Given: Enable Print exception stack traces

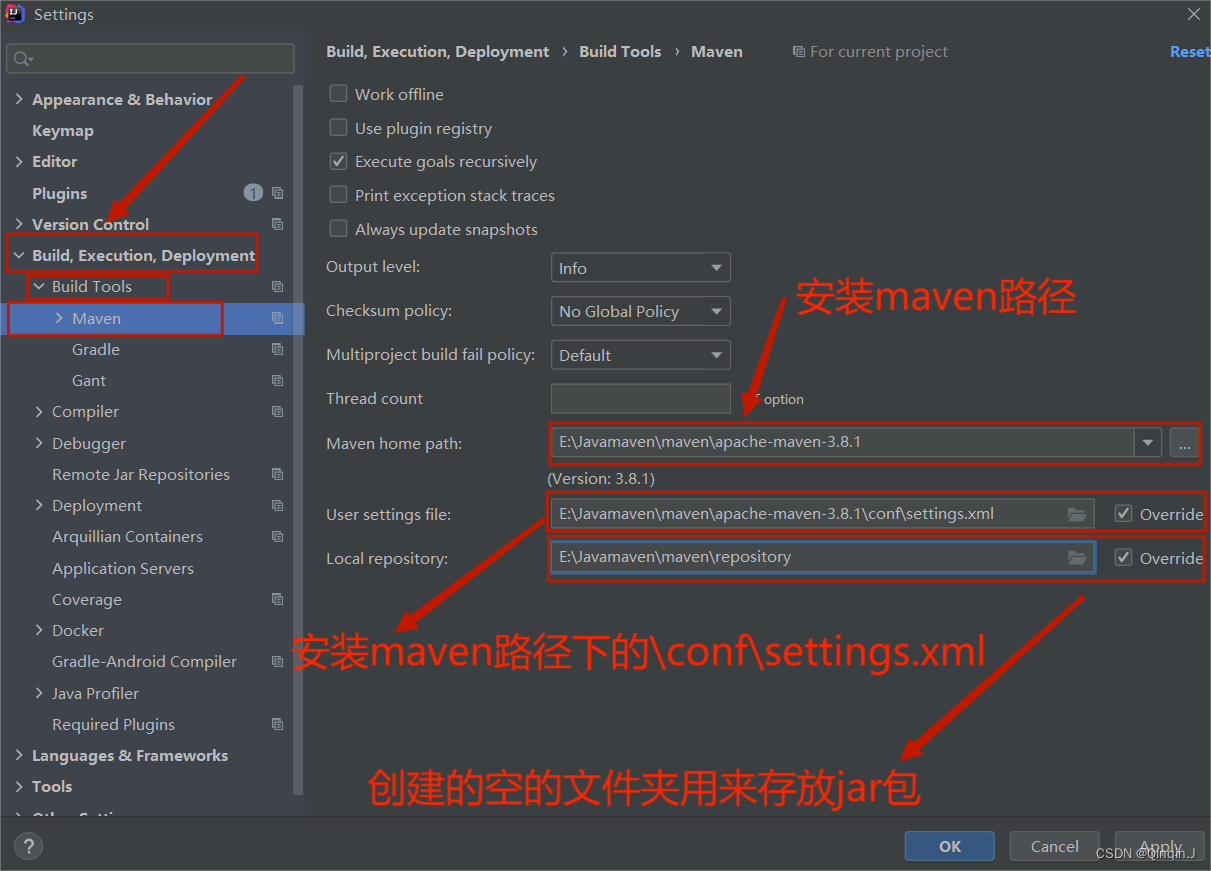Looking at the screenshot, I should point(339,195).
